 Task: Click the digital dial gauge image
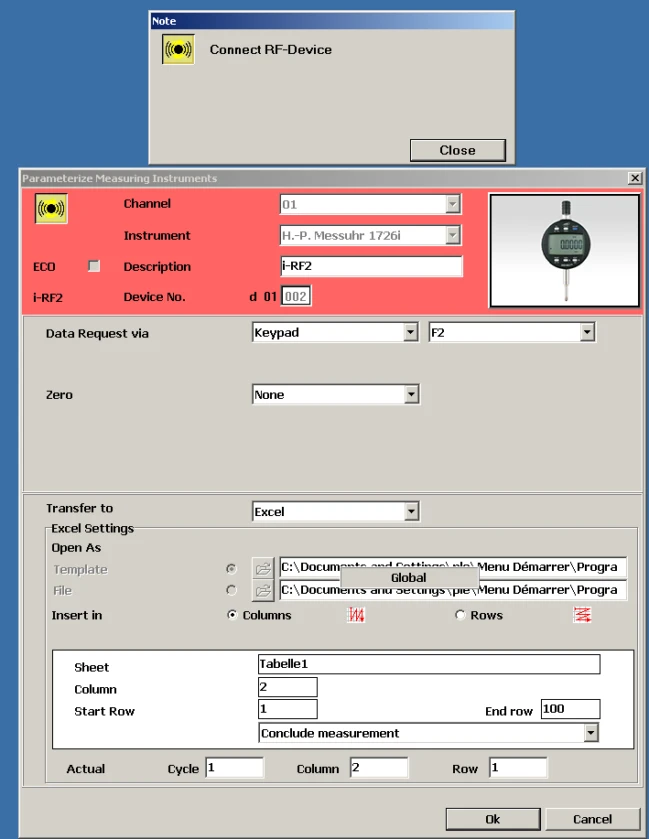pyautogui.click(x=564, y=250)
